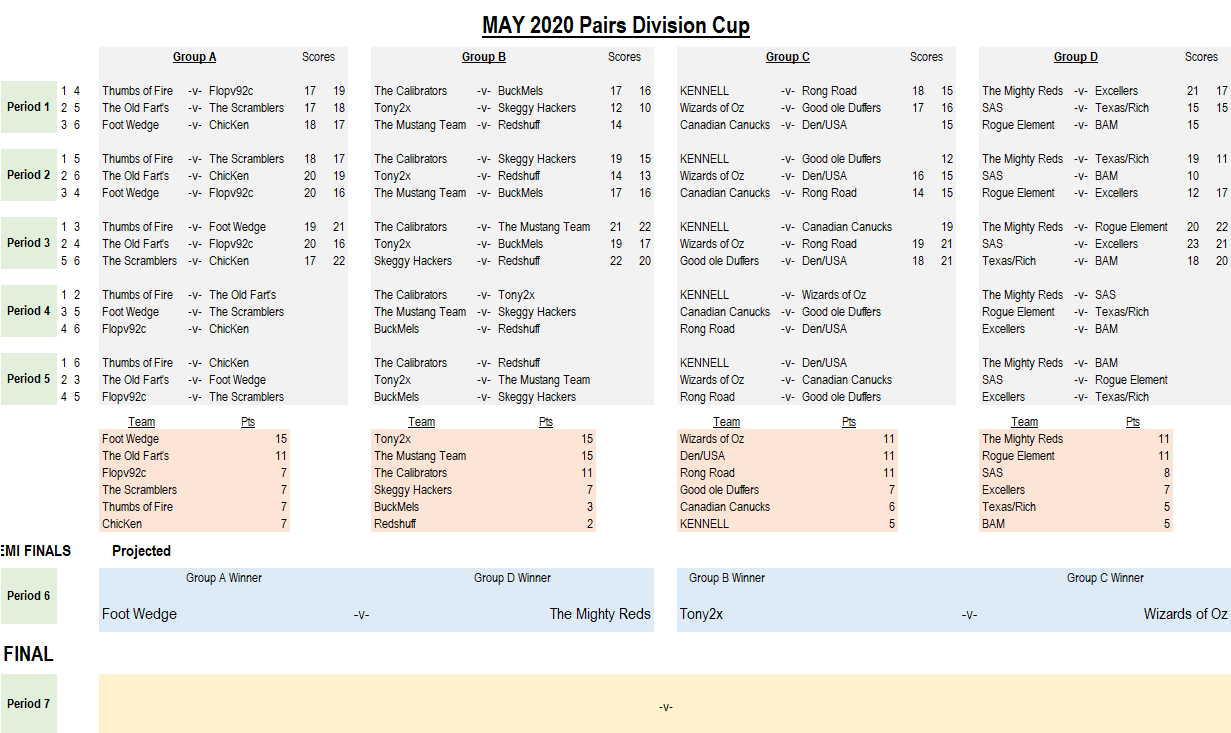Click Wizards of Oz in the semi-final row

(1185, 614)
